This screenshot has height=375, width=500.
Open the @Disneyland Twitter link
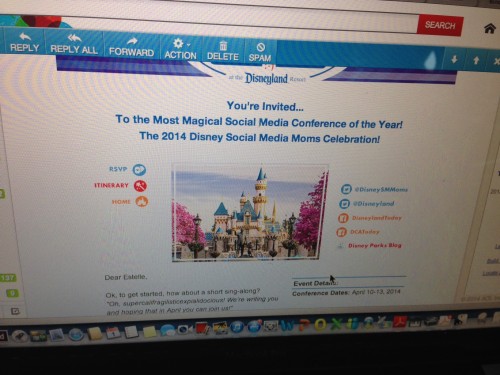367,203
